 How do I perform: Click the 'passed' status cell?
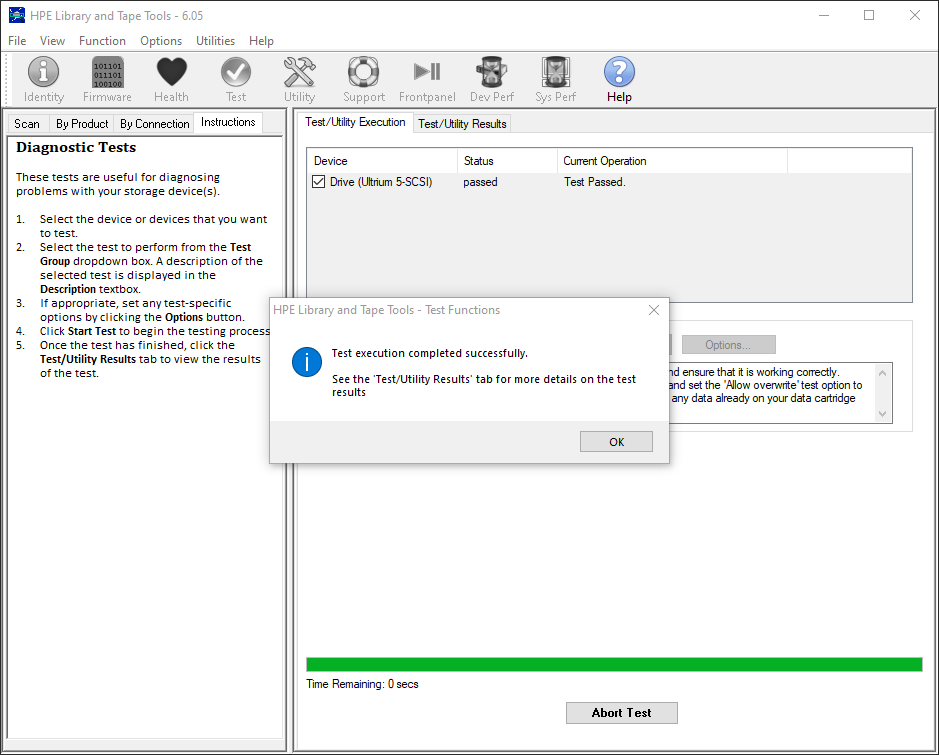480,182
